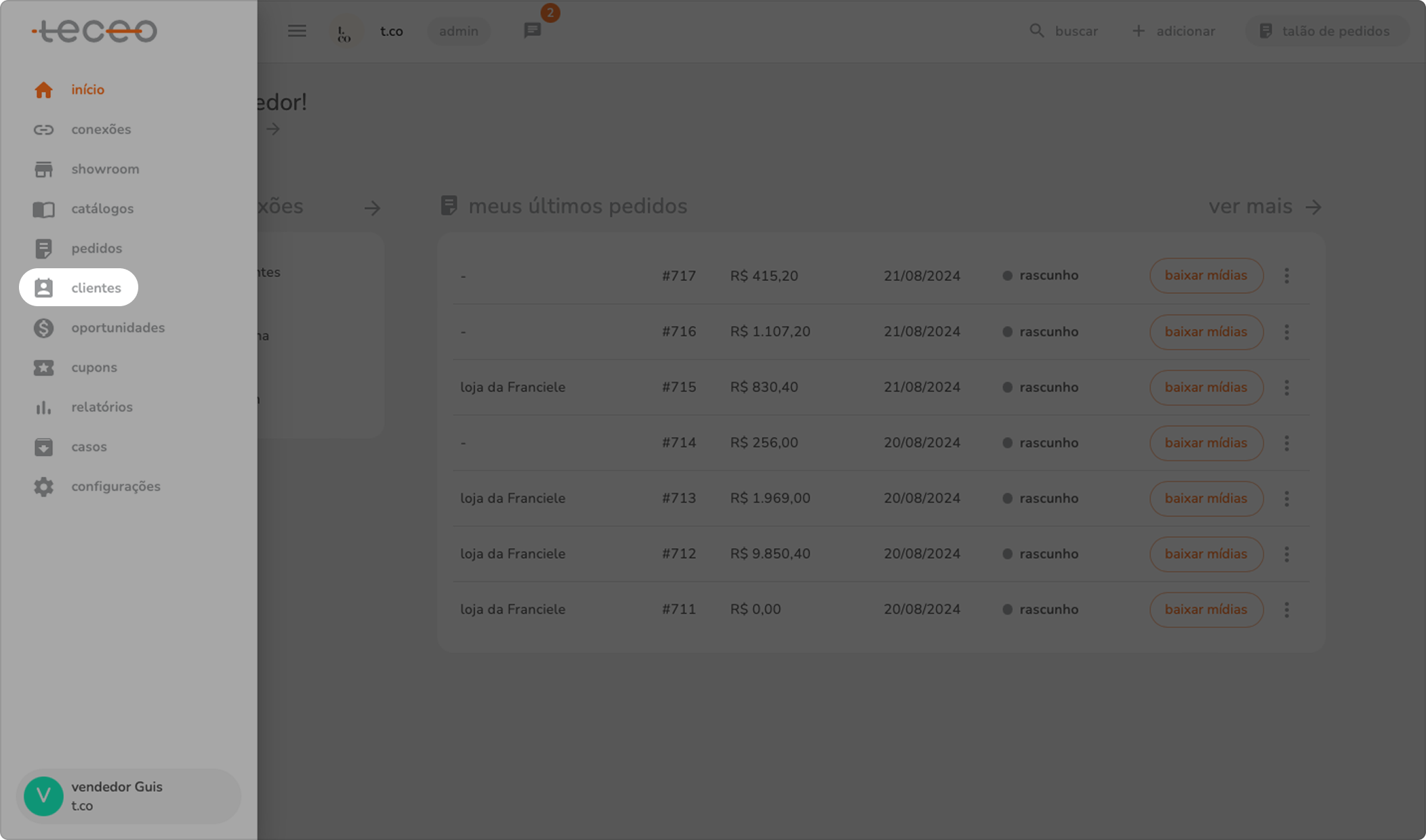This screenshot has height=840, width=1426.
Task: Open conexões via its link icon
Action: tap(43, 129)
